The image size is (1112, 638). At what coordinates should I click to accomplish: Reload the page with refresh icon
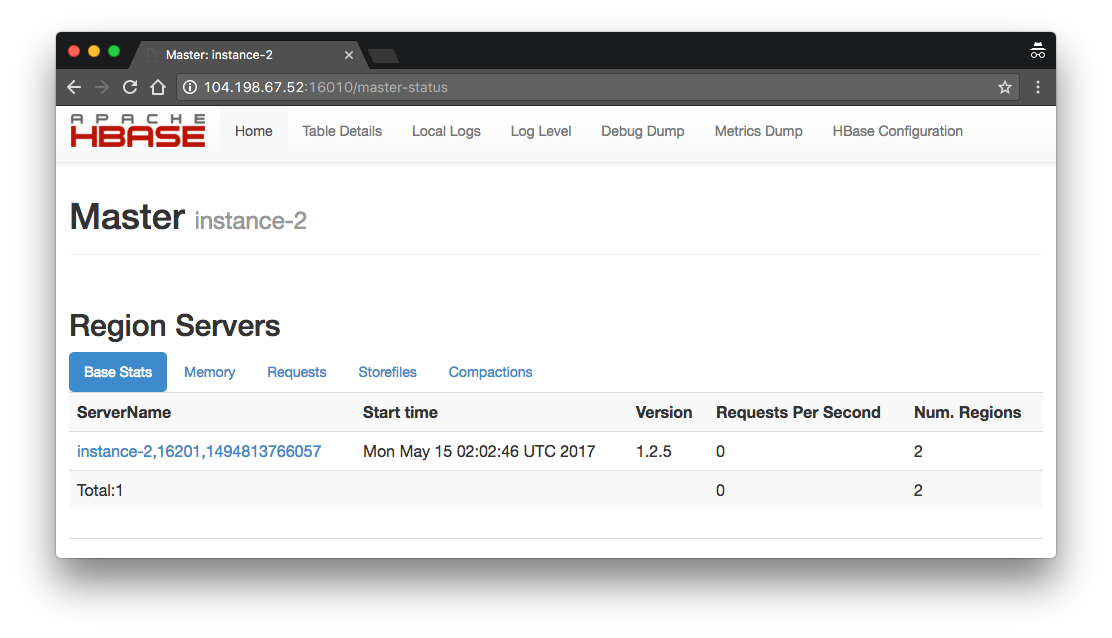click(x=130, y=87)
